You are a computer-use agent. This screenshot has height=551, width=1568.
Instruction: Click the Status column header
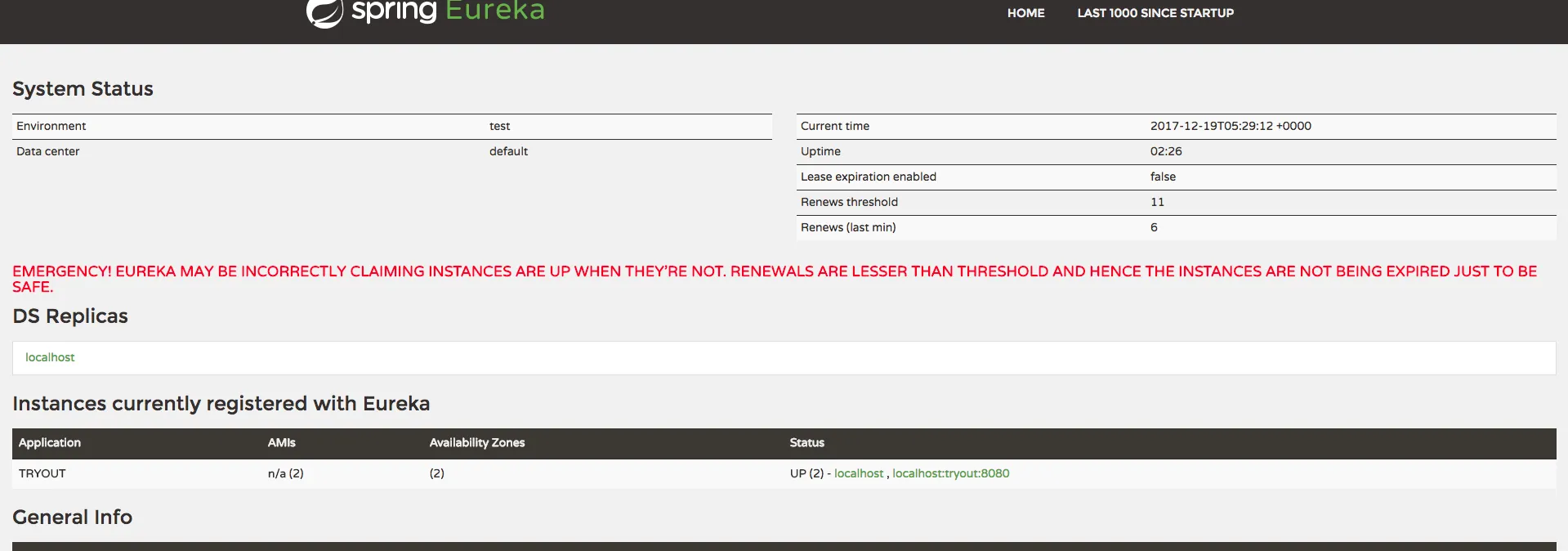(806, 442)
